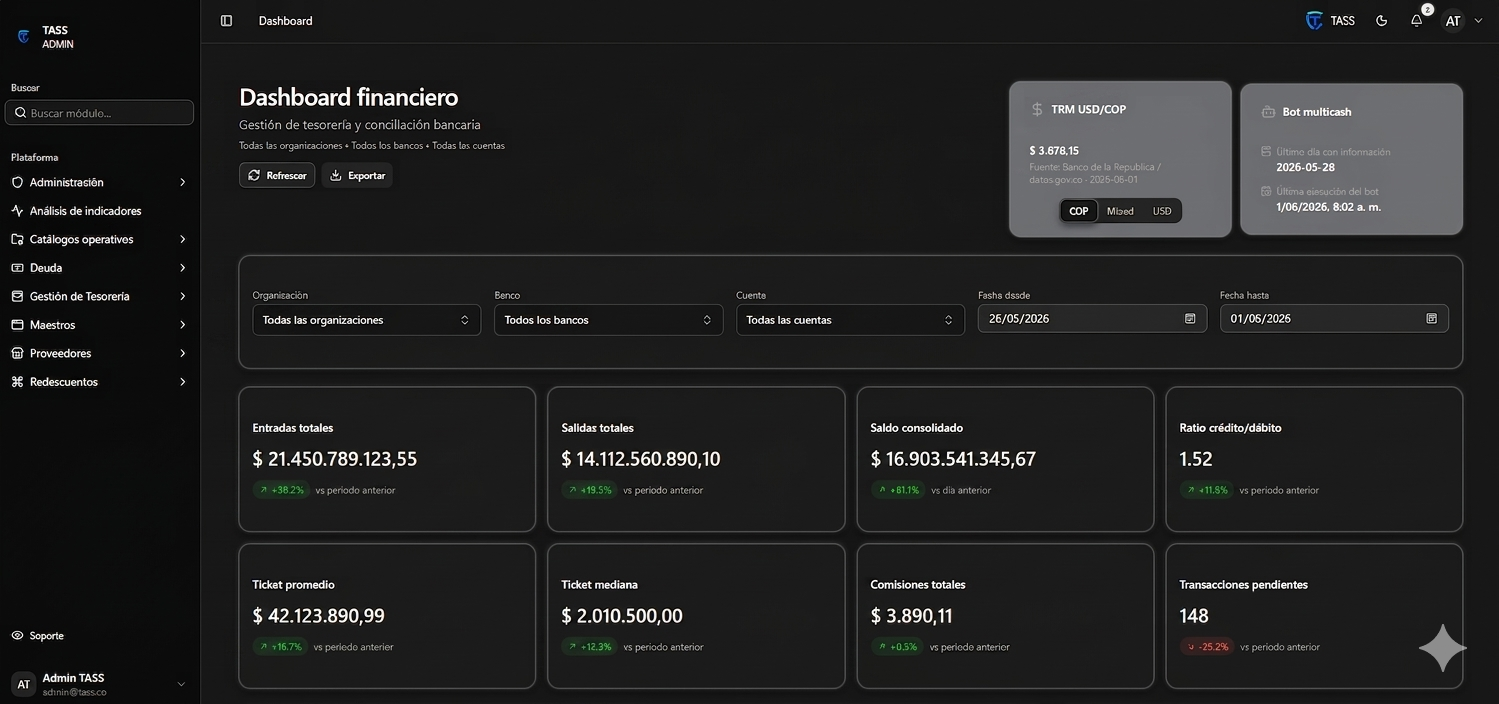1499x704 pixels.
Task: Click the 2026-05-28 date in Bot multicash
Action: [1305, 167]
